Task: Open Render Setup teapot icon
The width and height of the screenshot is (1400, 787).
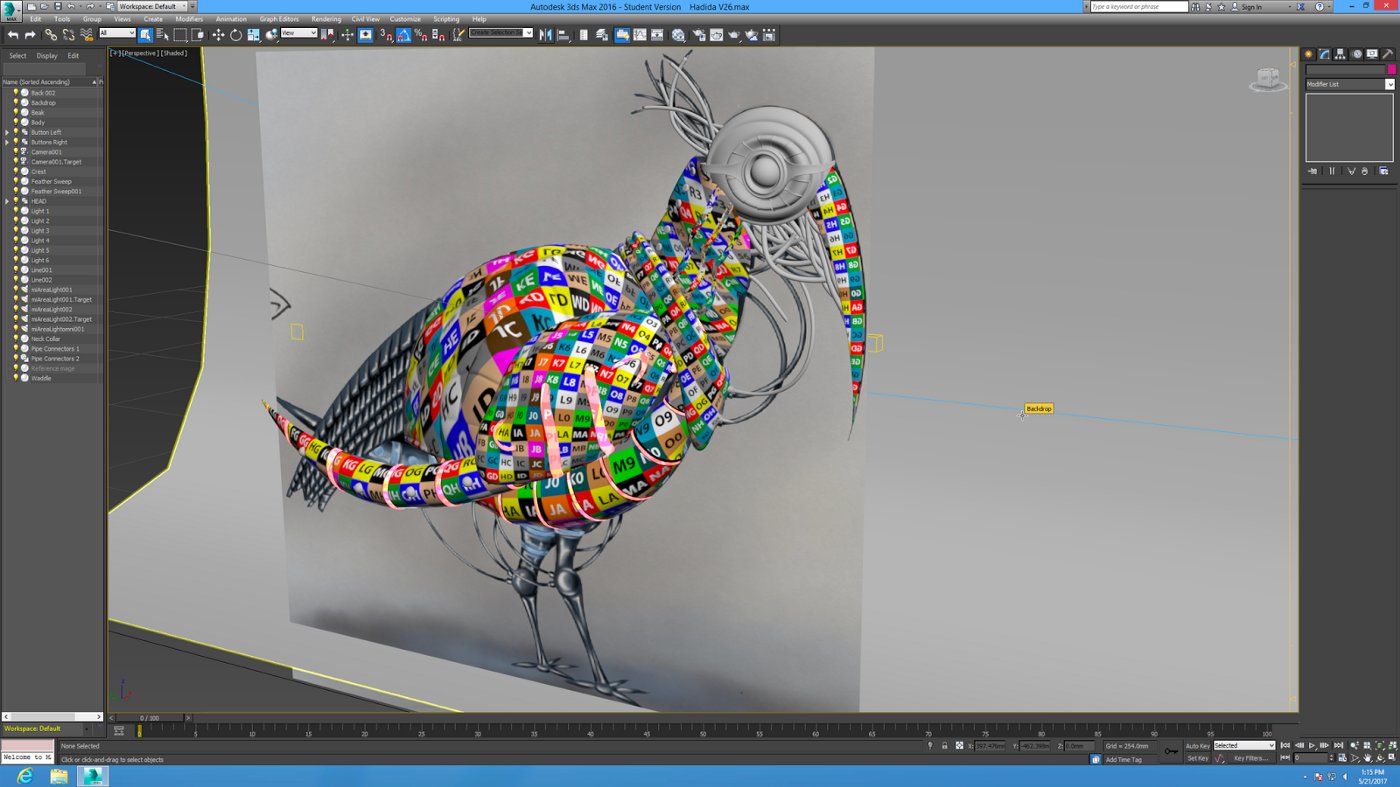Action: tap(698, 35)
